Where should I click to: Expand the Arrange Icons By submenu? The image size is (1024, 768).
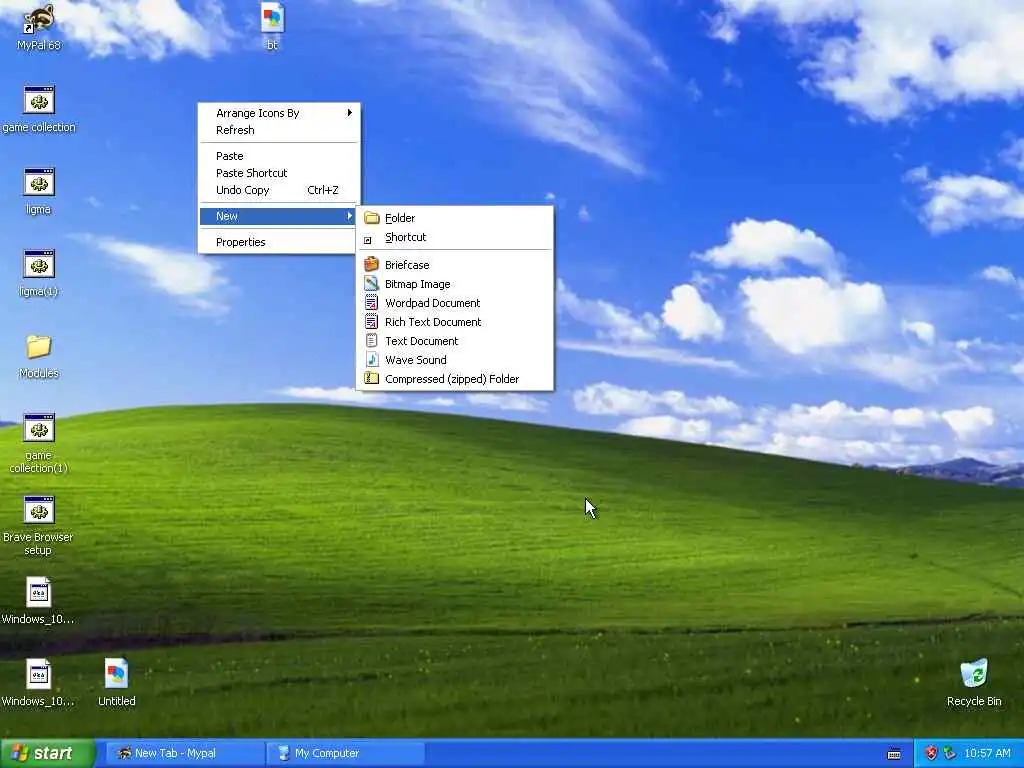(x=279, y=113)
